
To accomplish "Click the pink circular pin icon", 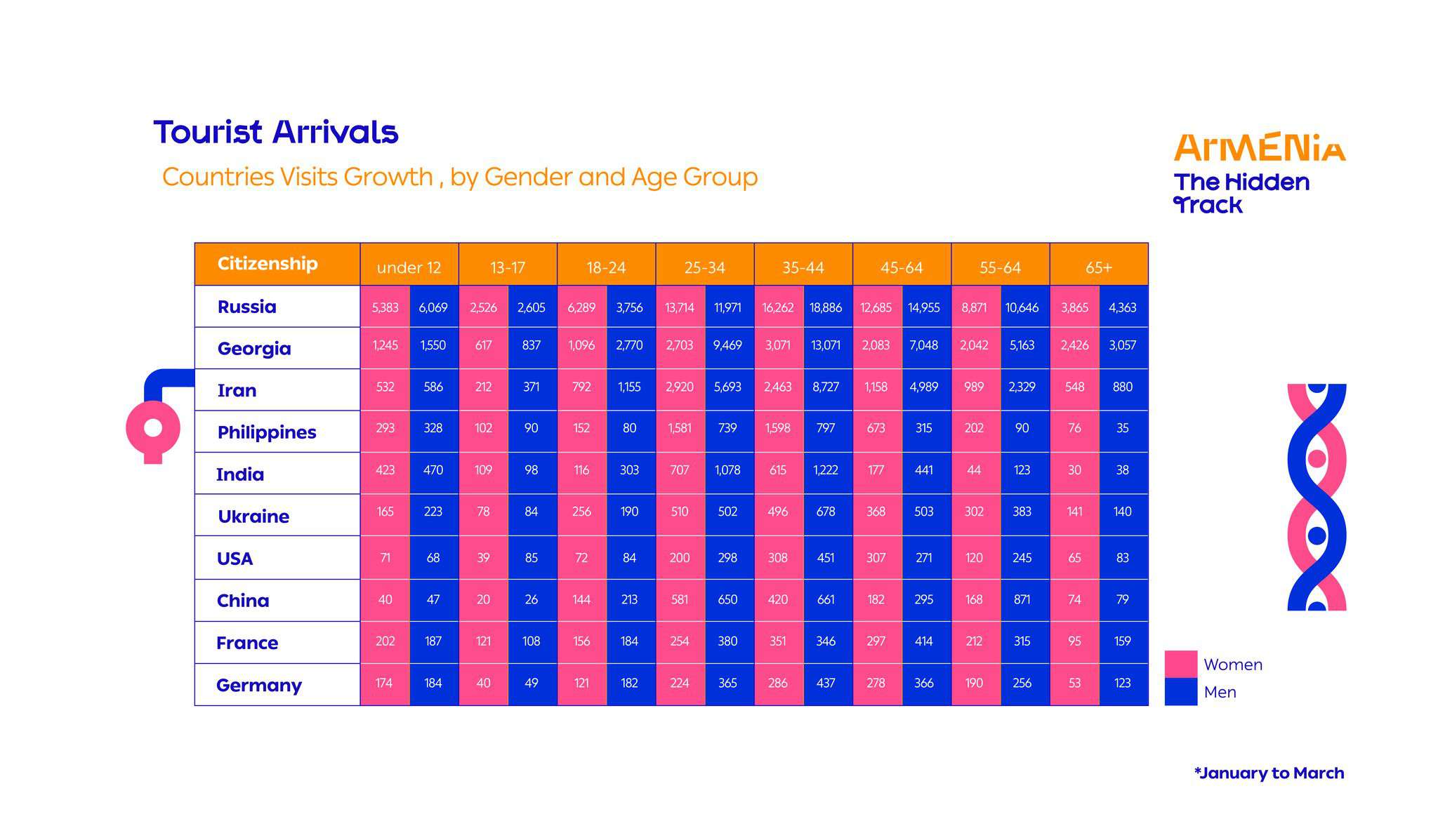I will pyautogui.click(x=153, y=428).
